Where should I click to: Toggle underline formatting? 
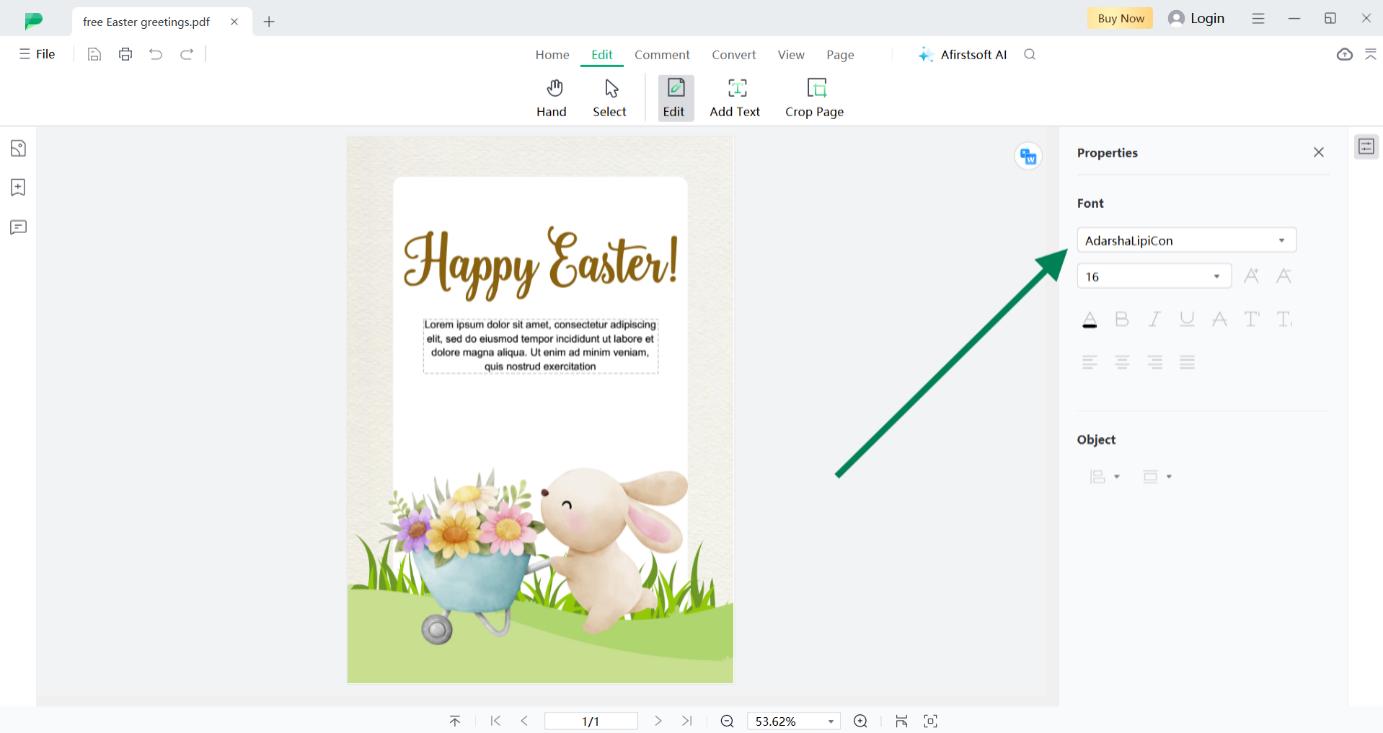[1187, 319]
